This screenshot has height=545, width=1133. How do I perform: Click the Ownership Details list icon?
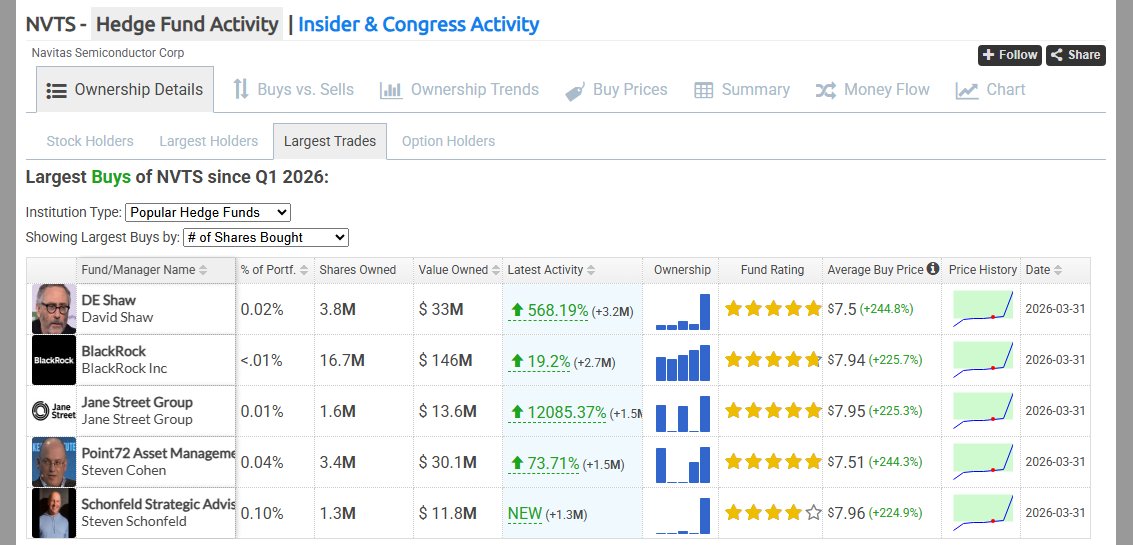[56, 90]
